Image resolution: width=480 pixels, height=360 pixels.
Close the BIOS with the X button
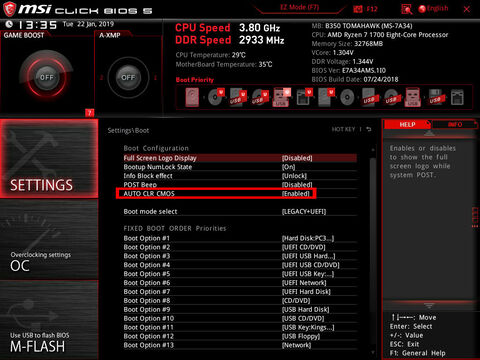467,9
